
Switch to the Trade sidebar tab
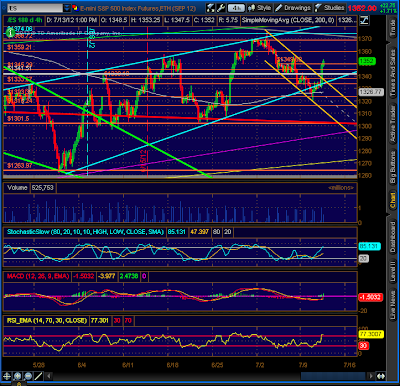[393, 28]
